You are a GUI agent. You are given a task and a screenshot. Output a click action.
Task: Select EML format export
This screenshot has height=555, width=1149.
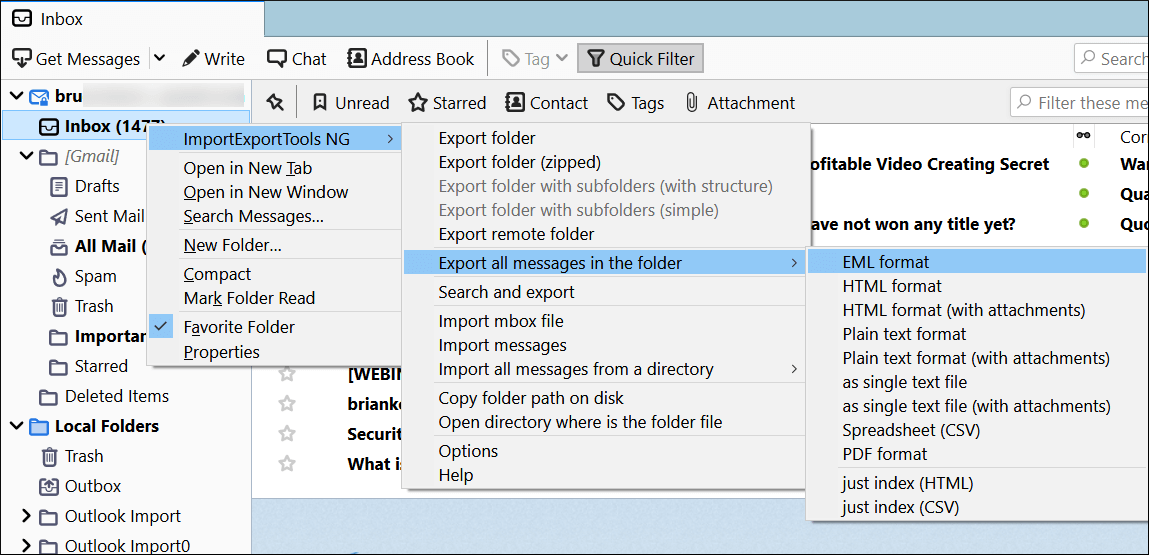pos(977,262)
